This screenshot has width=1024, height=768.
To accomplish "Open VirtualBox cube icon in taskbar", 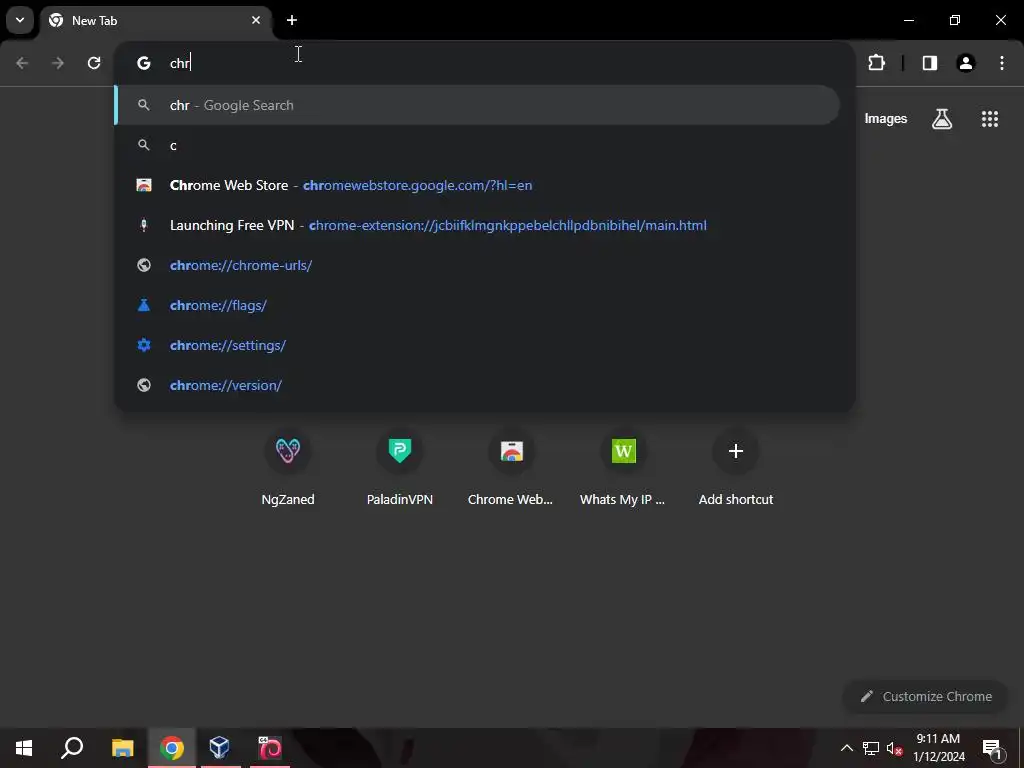I will click(x=220, y=748).
